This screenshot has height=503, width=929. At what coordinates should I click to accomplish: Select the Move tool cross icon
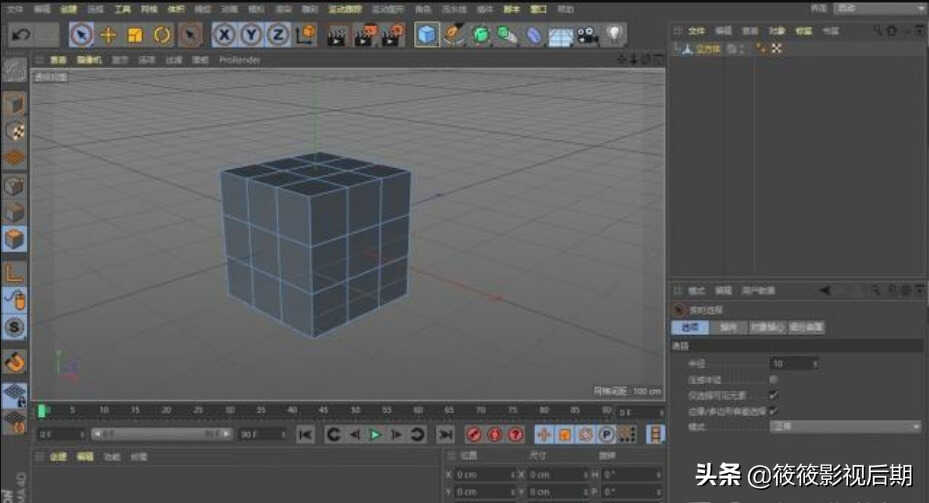[x=108, y=36]
